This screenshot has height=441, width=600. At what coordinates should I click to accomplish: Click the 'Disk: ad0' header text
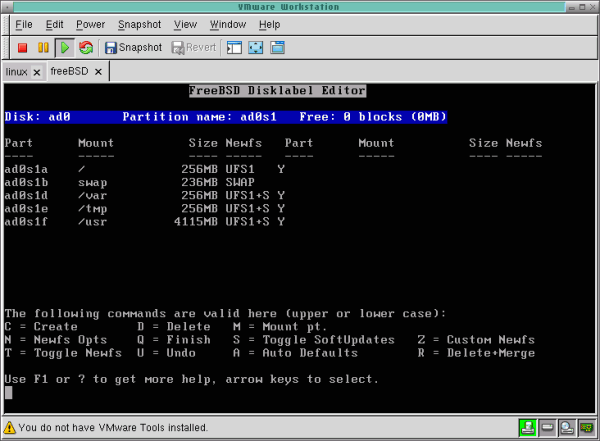[x=38, y=117]
